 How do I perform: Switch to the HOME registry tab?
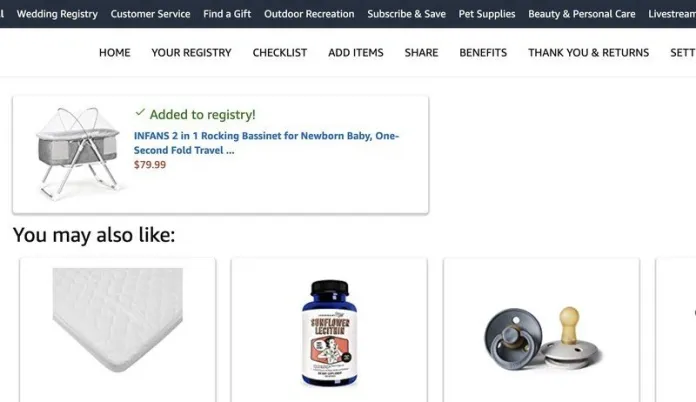click(x=115, y=52)
